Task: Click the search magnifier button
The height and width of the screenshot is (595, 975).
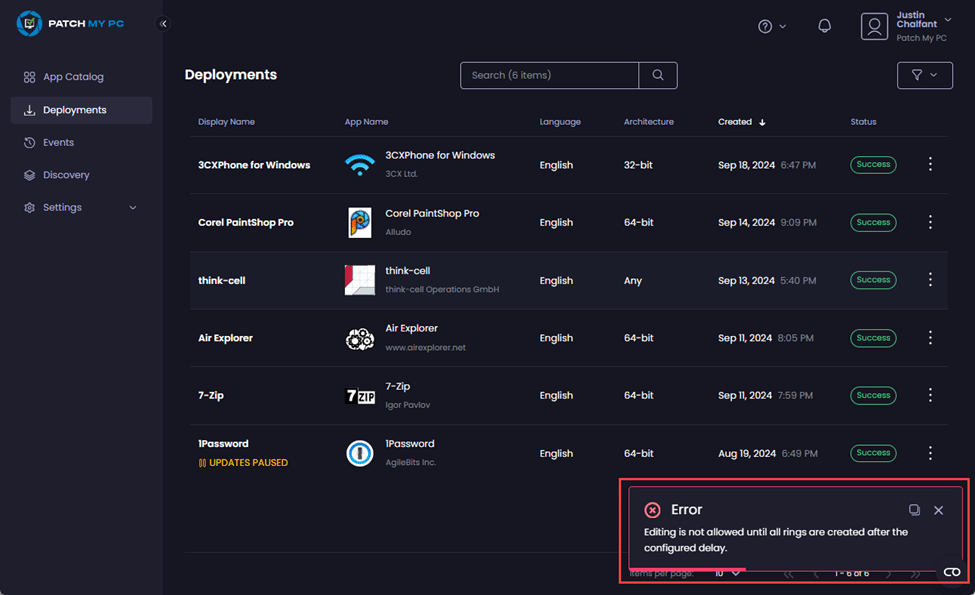Action: (657, 75)
